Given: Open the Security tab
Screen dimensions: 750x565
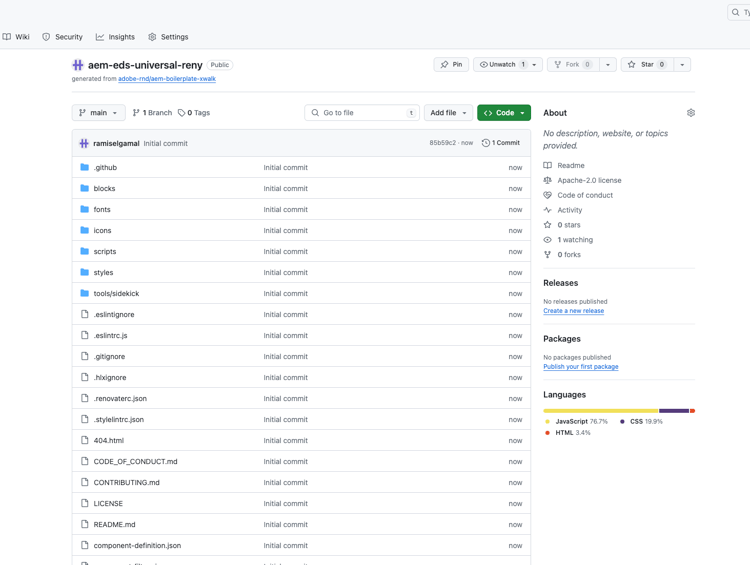Looking at the screenshot, I should [x=62, y=37].
